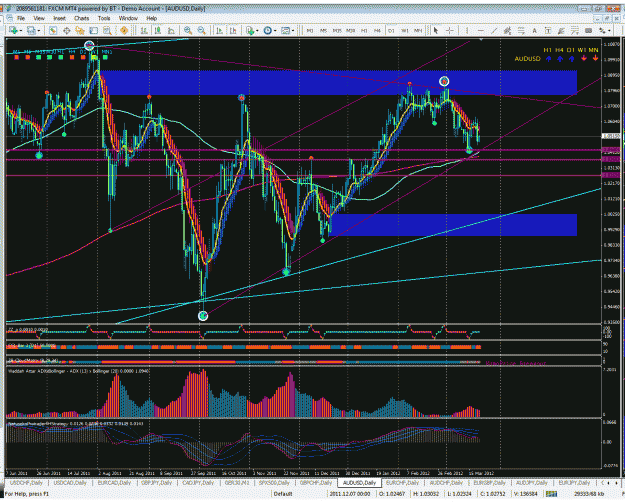
Task: Open the Window menu
Action: coord(128,18)
